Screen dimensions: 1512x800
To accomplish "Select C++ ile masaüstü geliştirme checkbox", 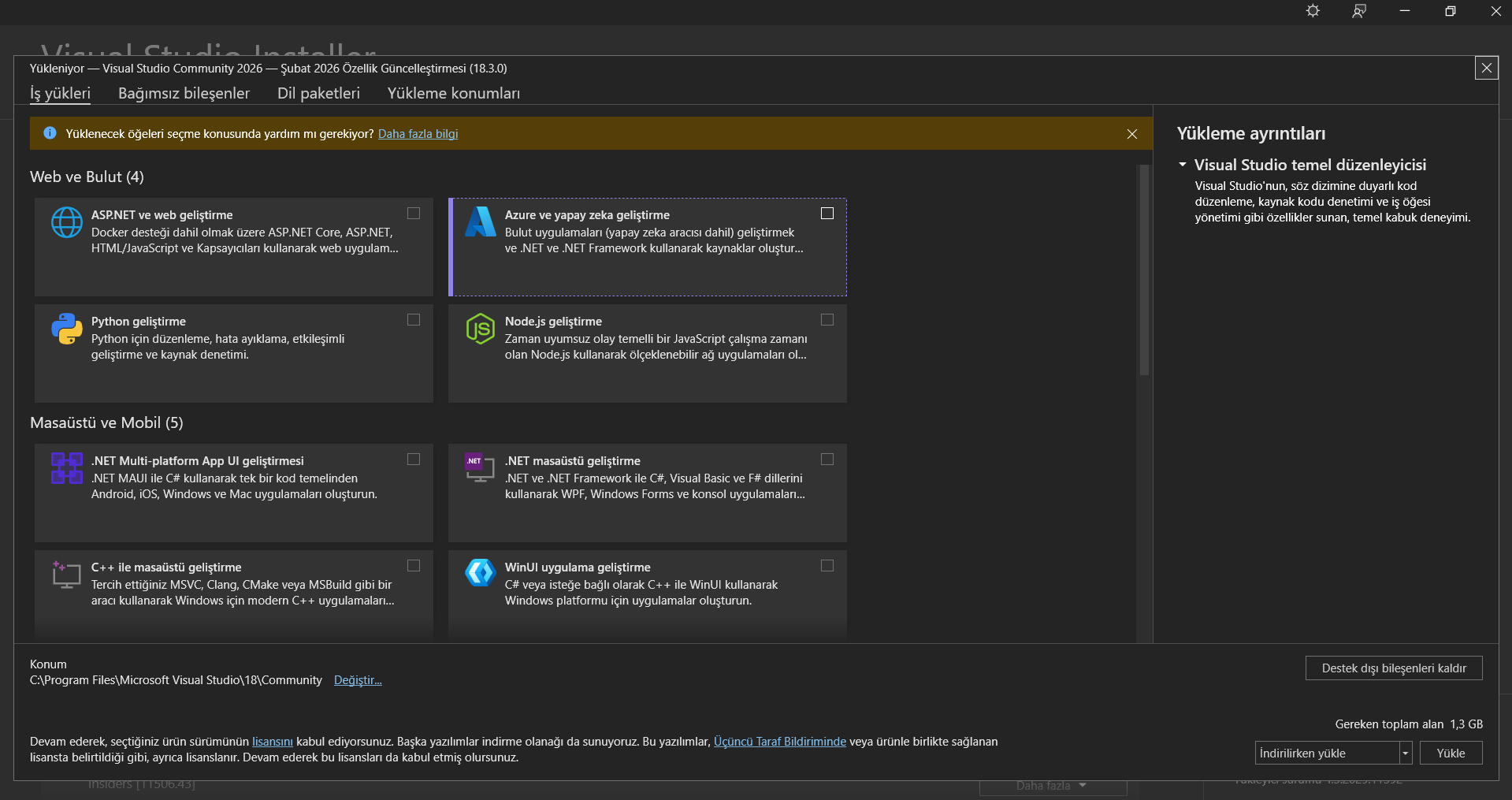I will click(x=414, y=566).
